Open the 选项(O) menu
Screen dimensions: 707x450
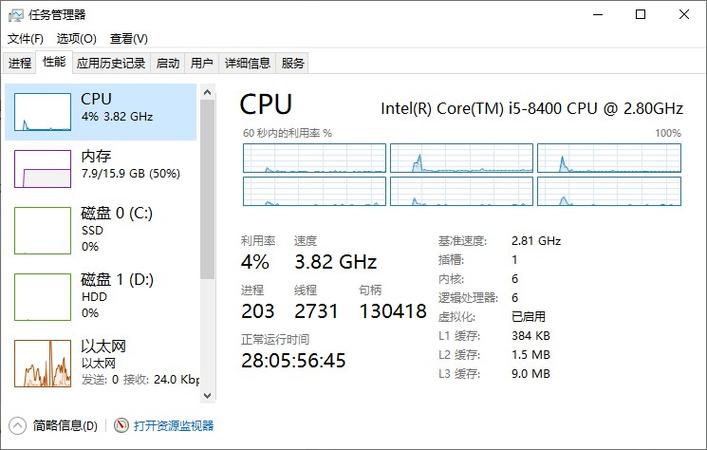[x=77, y=39]
